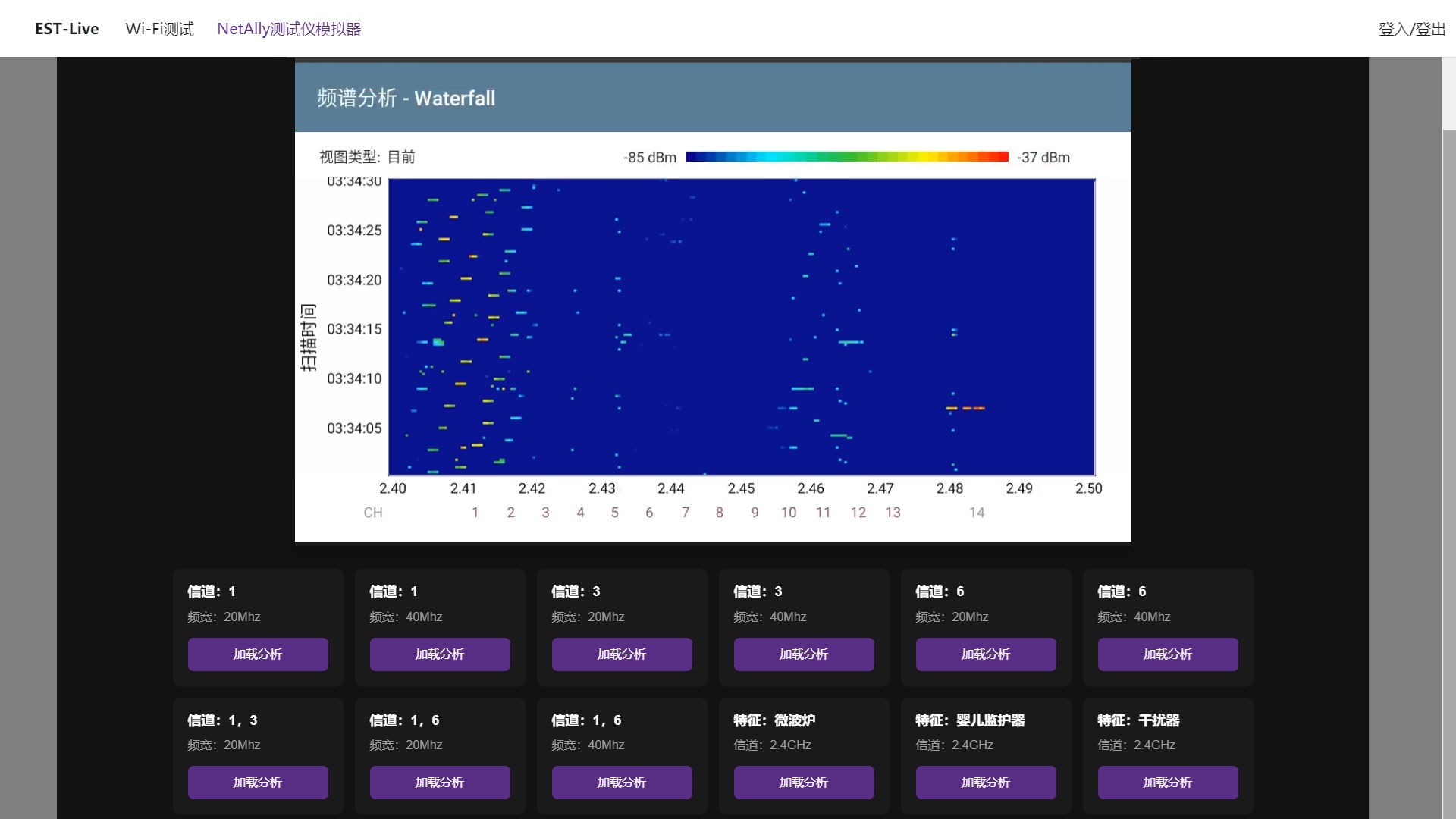1456x819 pixels.
Task: Load analysis for channel 1 at 40Mhz
Action: [x=440, y=654]
